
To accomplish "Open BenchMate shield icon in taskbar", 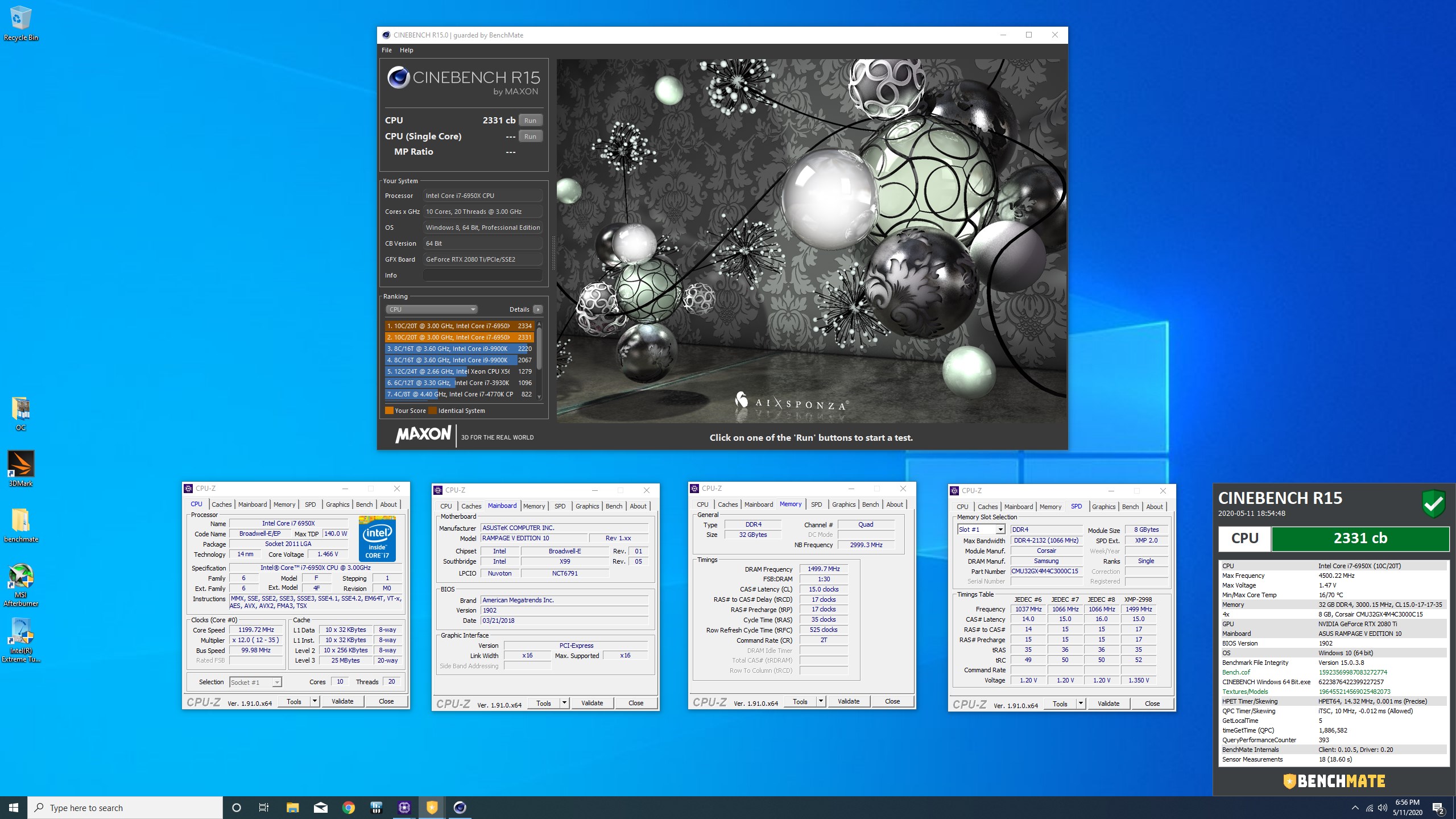I will pos(432,808).
